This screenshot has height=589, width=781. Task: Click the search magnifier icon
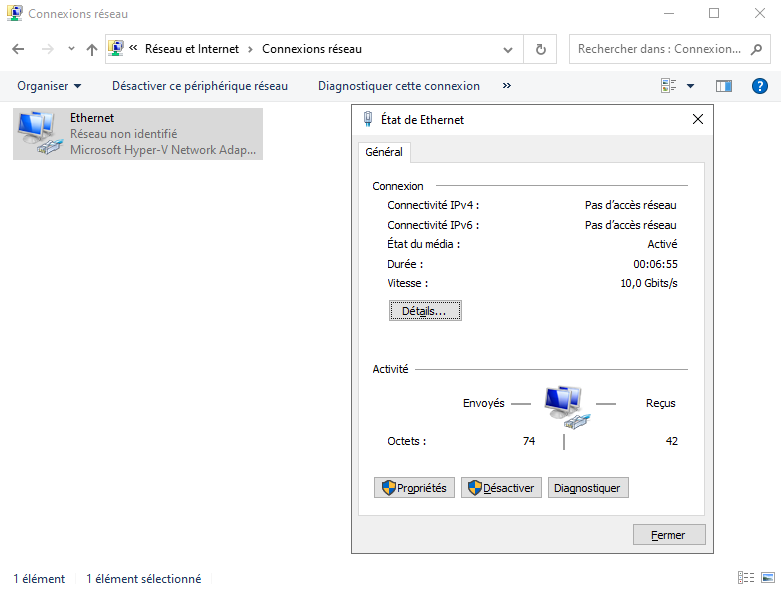coord(756,49)
